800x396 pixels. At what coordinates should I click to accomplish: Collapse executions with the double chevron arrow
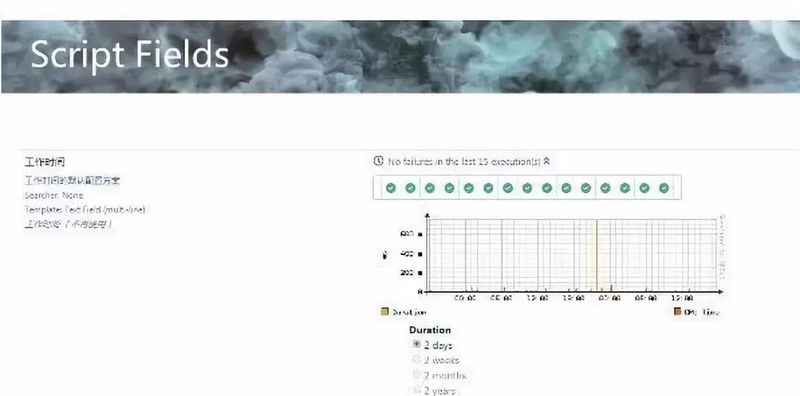pos(546,161)
